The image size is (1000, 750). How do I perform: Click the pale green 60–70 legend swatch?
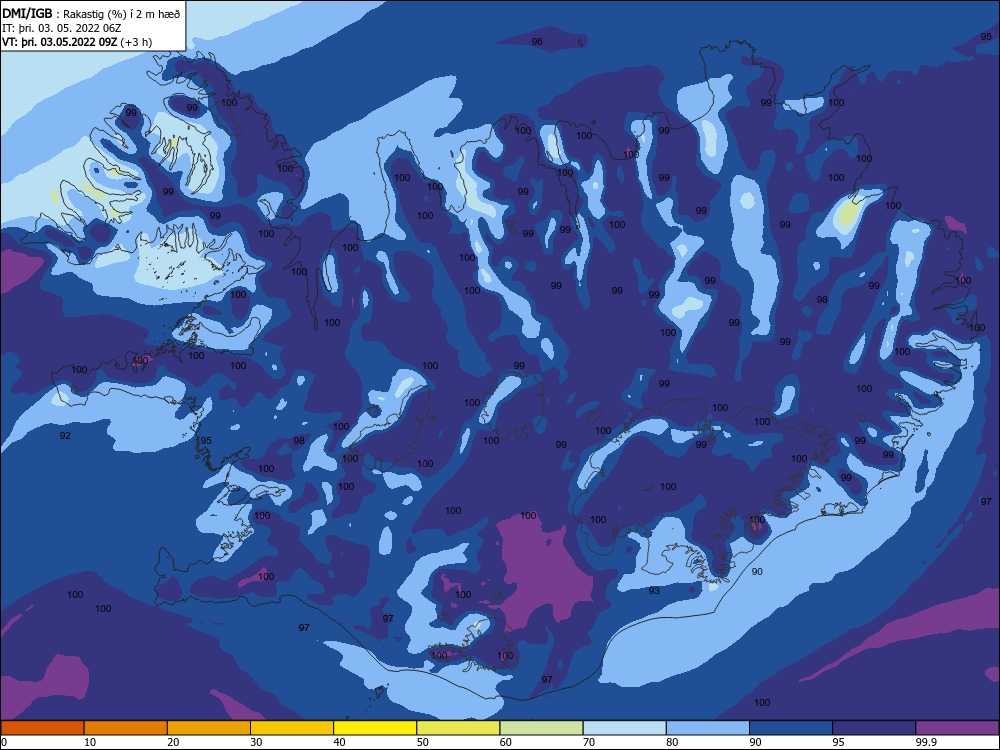click(x=541, y=728)
